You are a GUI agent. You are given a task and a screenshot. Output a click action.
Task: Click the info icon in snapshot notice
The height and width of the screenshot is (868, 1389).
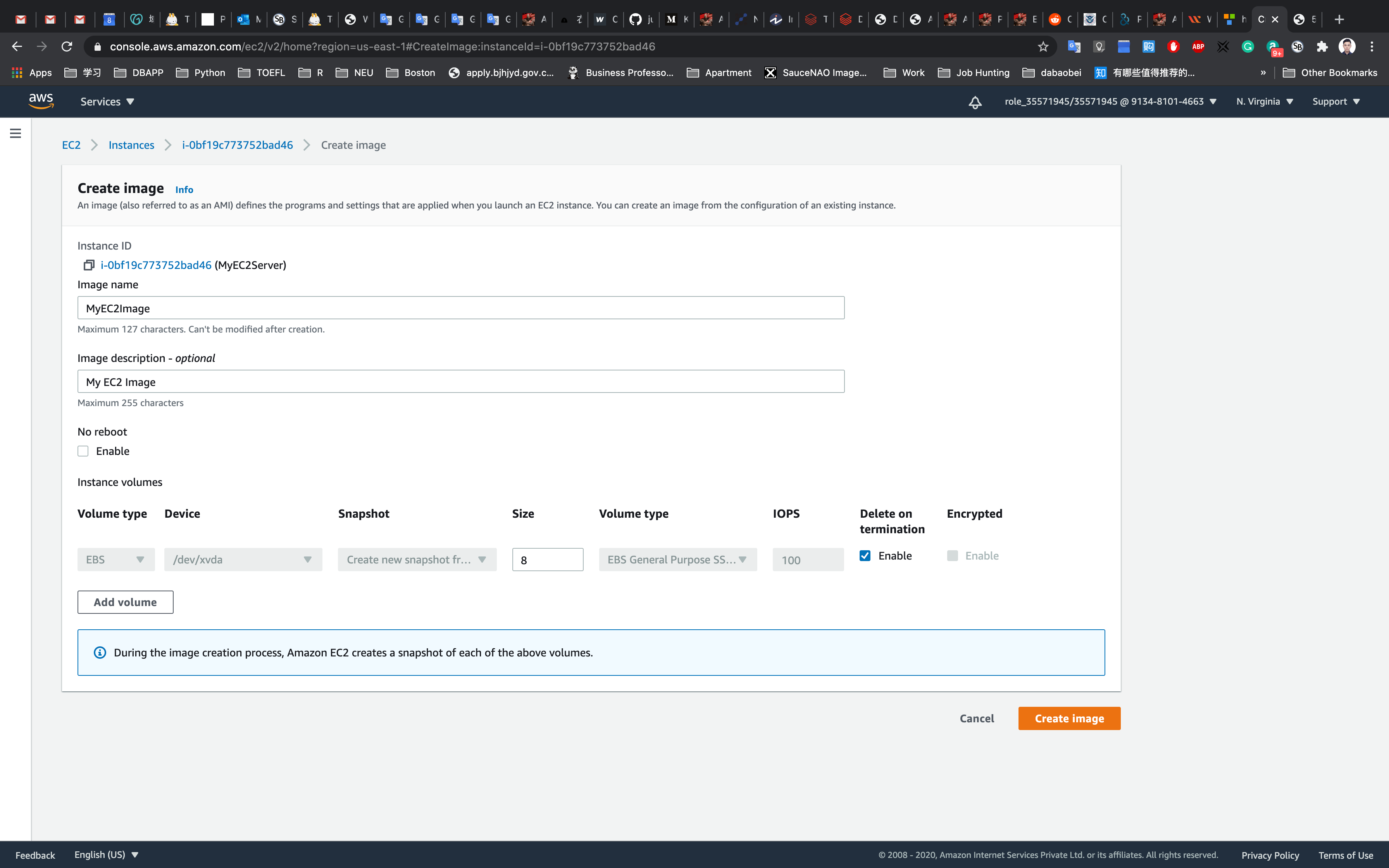pos(100,653)
